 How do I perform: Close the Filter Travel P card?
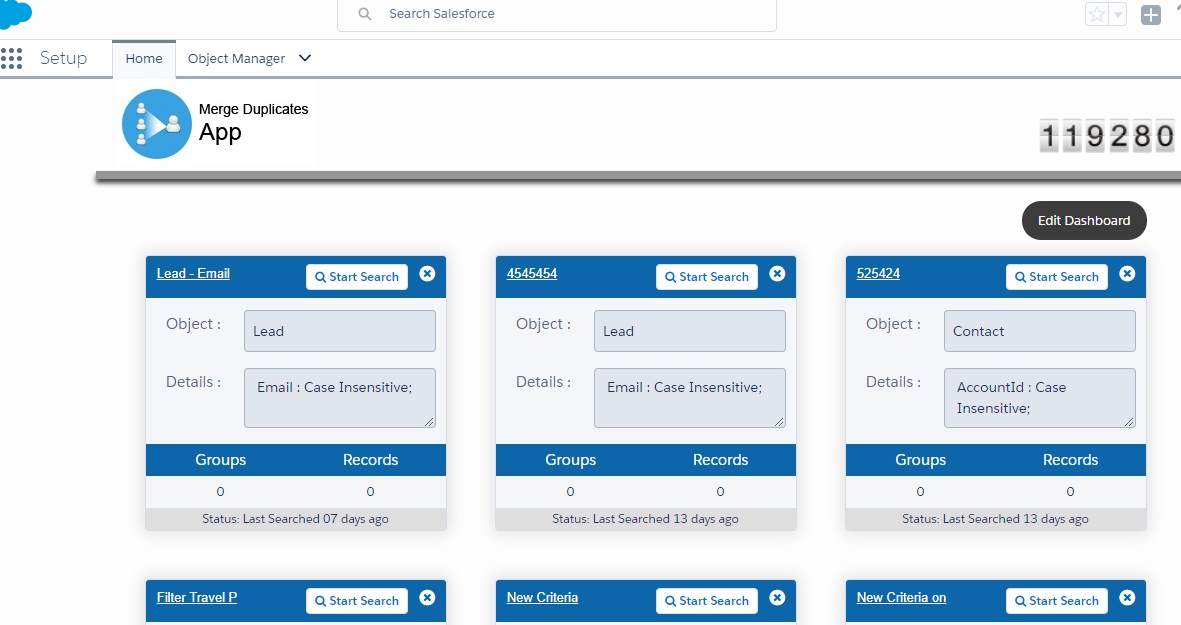(x=427, y=598)
